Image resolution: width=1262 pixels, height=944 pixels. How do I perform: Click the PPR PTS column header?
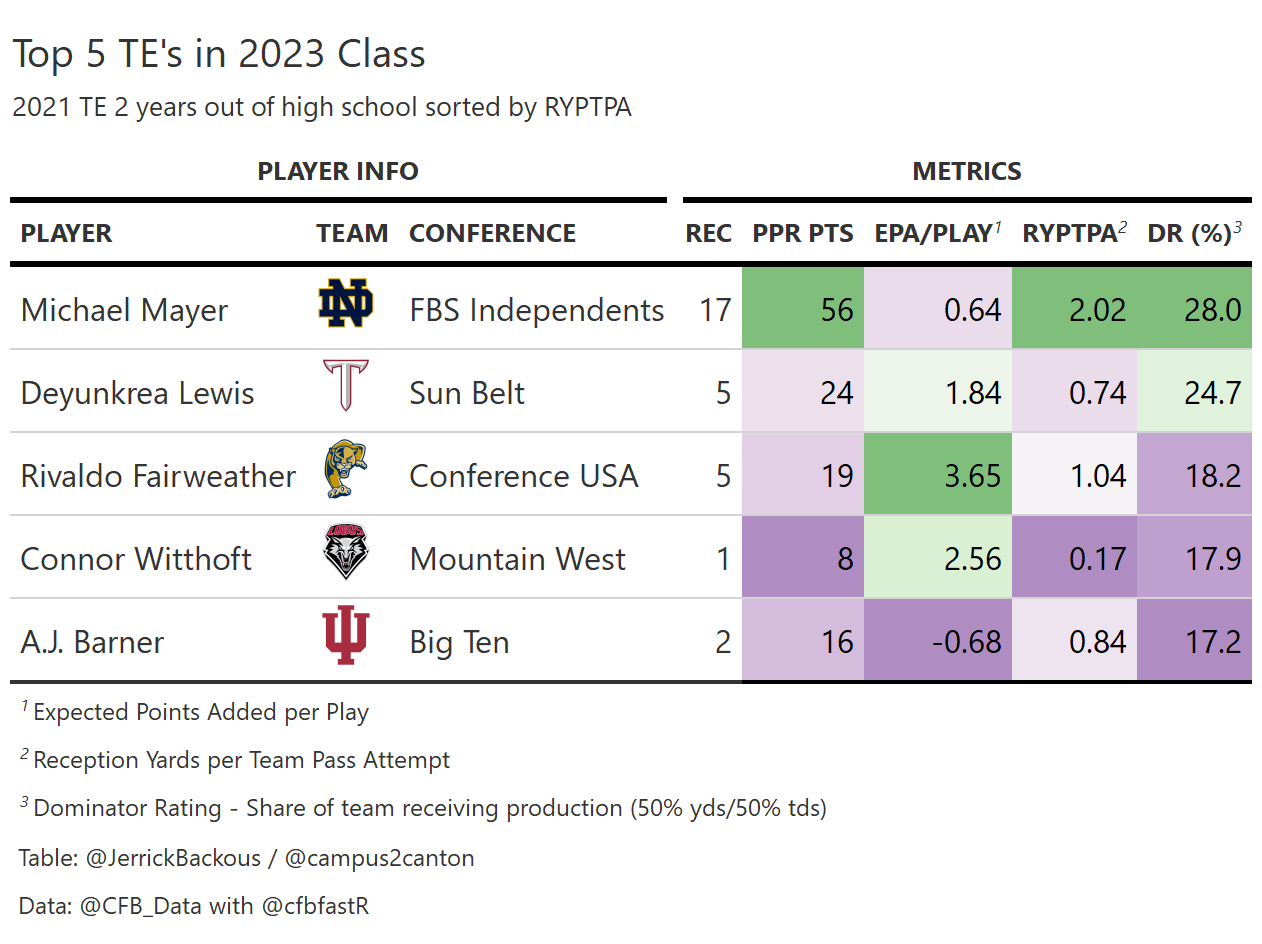point(803,234)
